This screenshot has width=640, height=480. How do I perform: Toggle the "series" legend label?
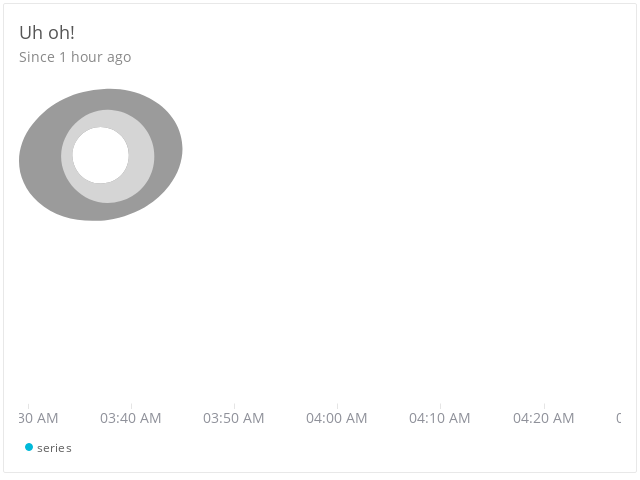pos(54,448)
